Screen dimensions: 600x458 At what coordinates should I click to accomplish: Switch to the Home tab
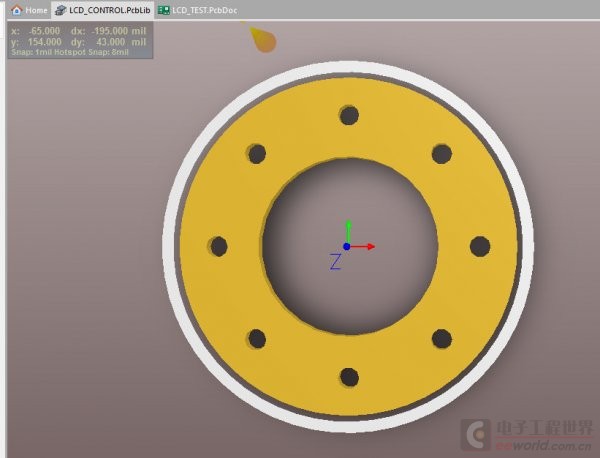click(x=29, y=10)
